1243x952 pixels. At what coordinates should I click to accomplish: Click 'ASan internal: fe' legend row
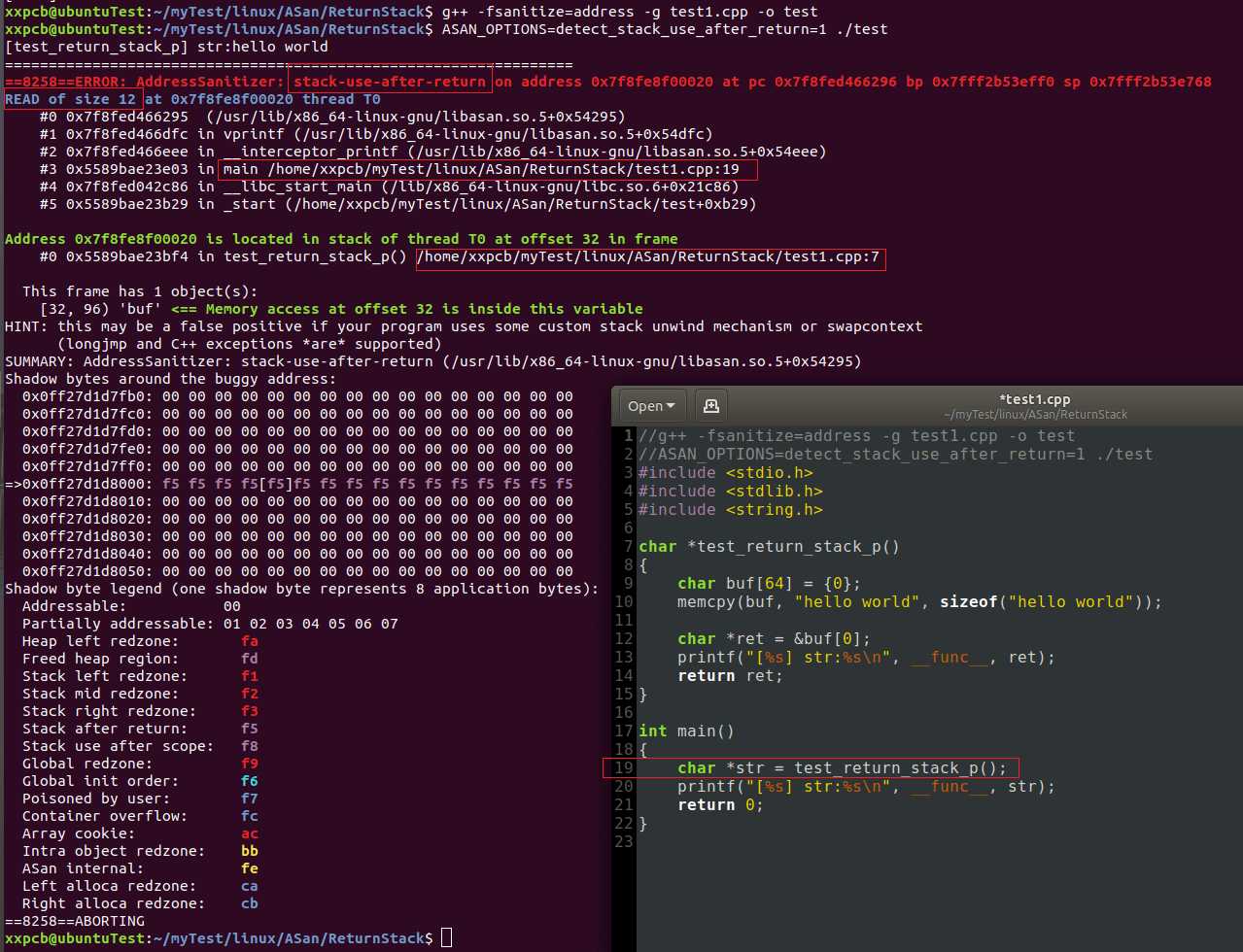click(x=140, y=868)
